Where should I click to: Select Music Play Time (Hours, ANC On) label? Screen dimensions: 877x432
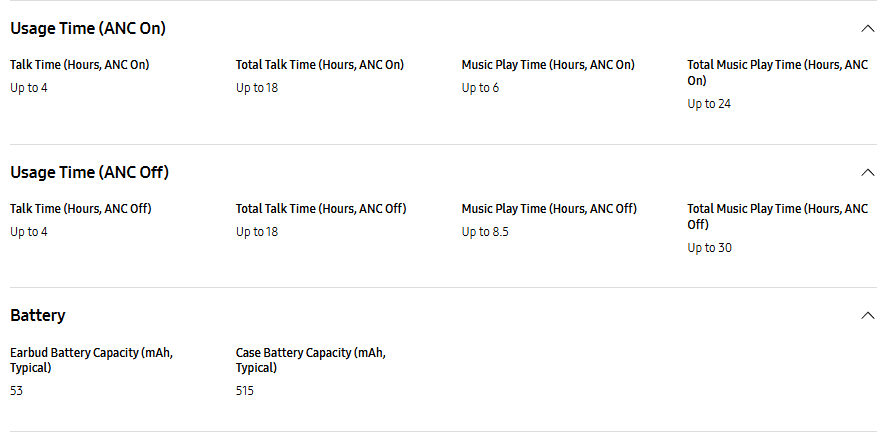[x=548, y=65]
